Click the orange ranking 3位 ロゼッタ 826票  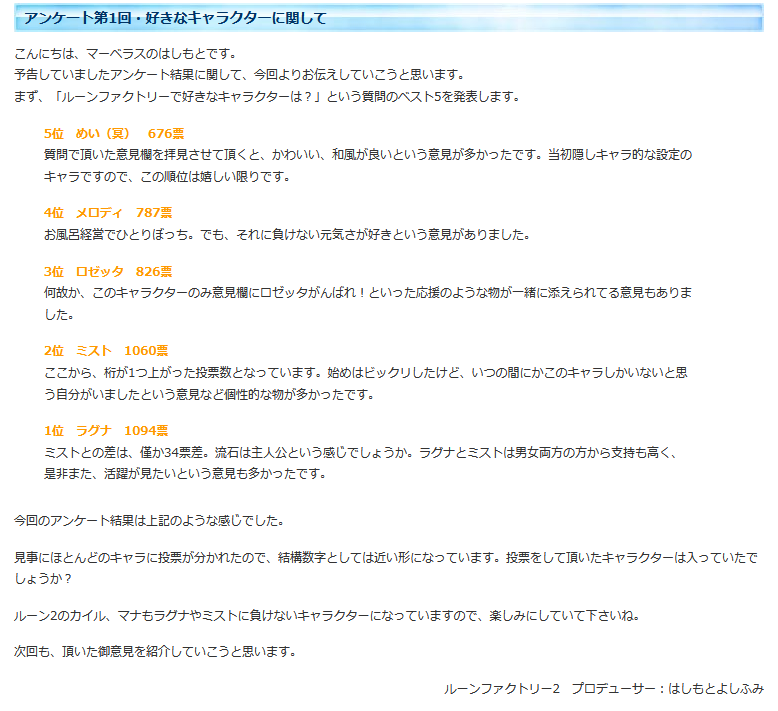108,272
